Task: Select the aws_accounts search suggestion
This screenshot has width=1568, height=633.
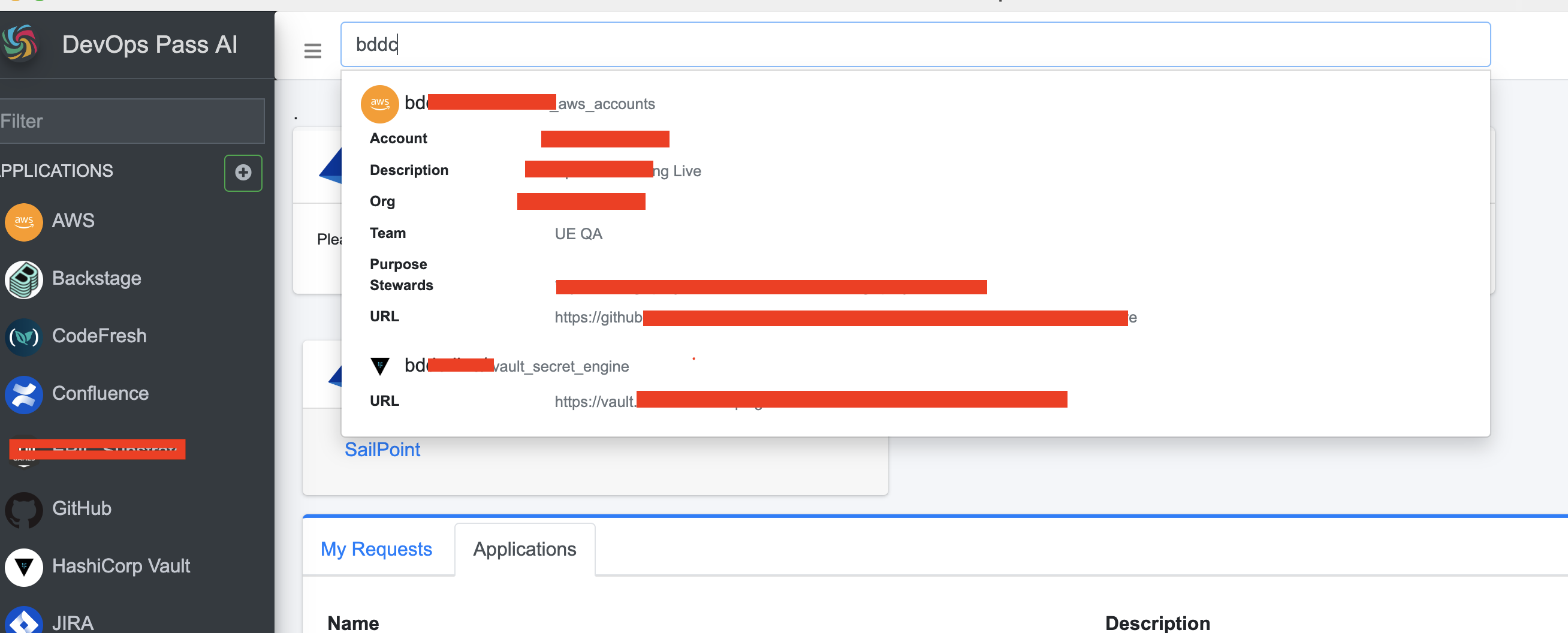Action: pos(542,104)
